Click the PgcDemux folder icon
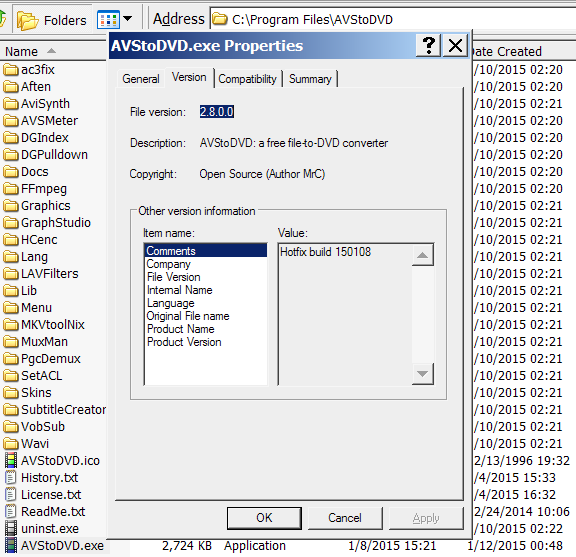Viewport: 576px width, 557px height. (10, 358)
